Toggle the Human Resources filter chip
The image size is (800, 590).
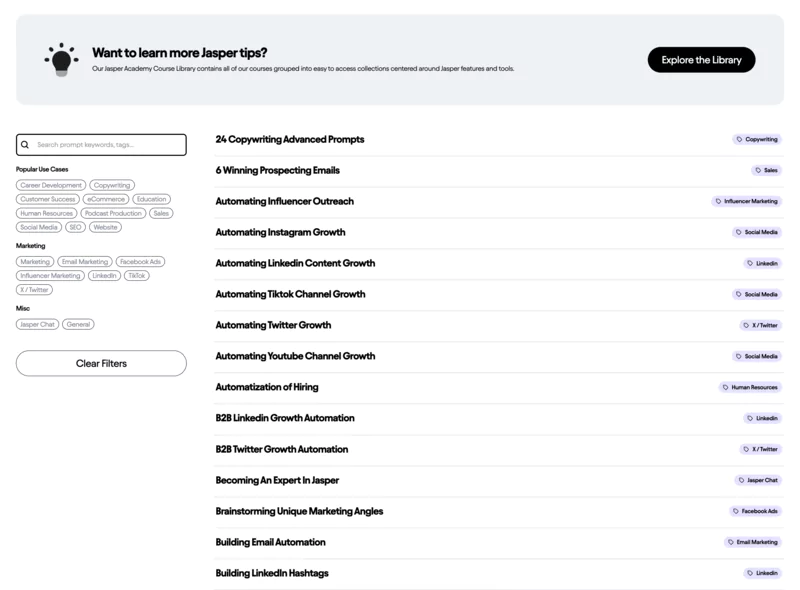click(x=46, y=213)
